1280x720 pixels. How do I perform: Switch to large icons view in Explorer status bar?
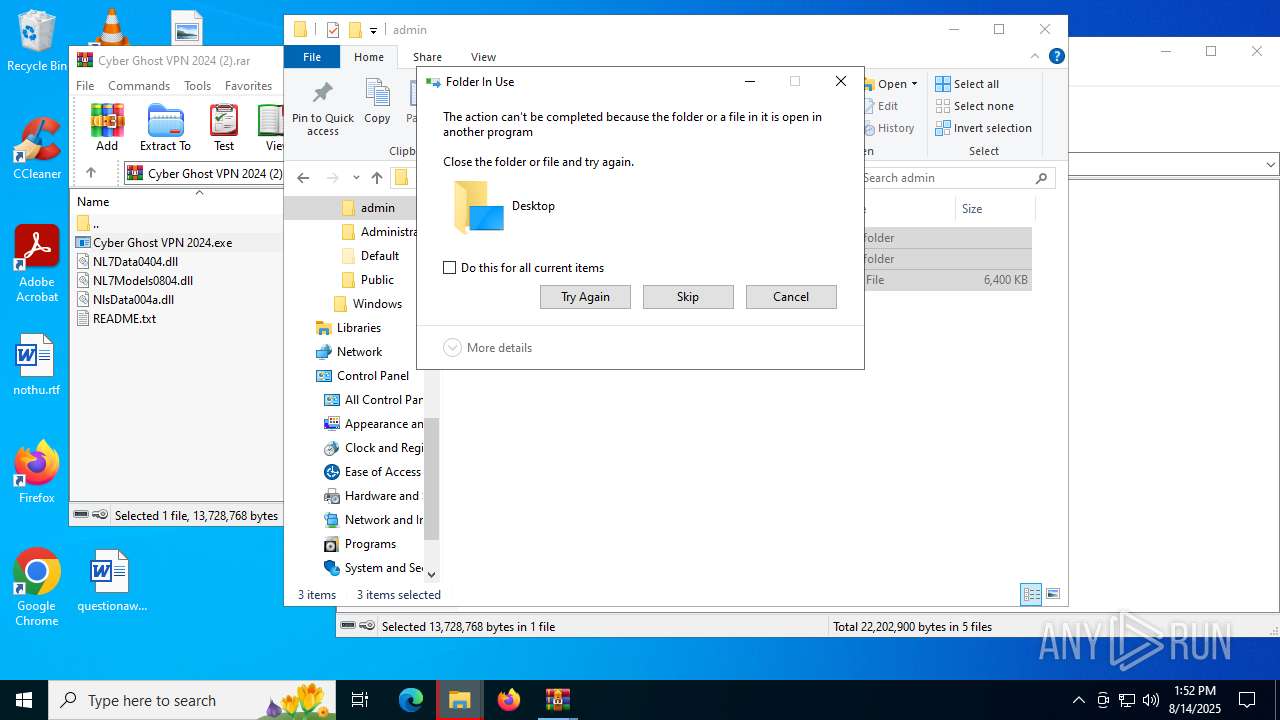click(x=1052, y=594)
